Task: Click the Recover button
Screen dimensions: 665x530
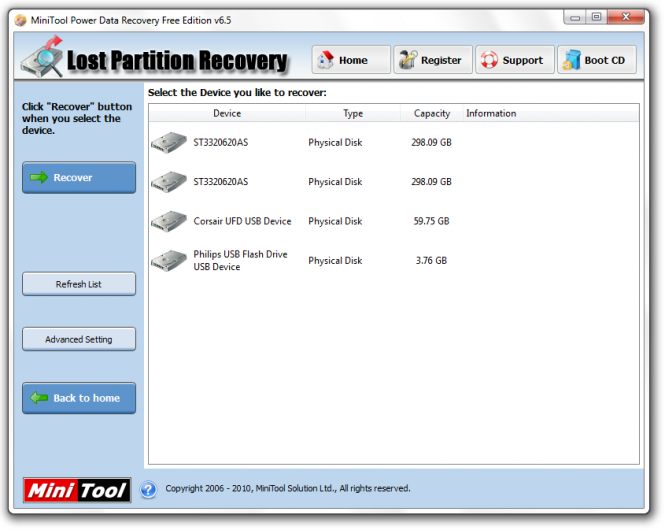Action: pos(79,178)
